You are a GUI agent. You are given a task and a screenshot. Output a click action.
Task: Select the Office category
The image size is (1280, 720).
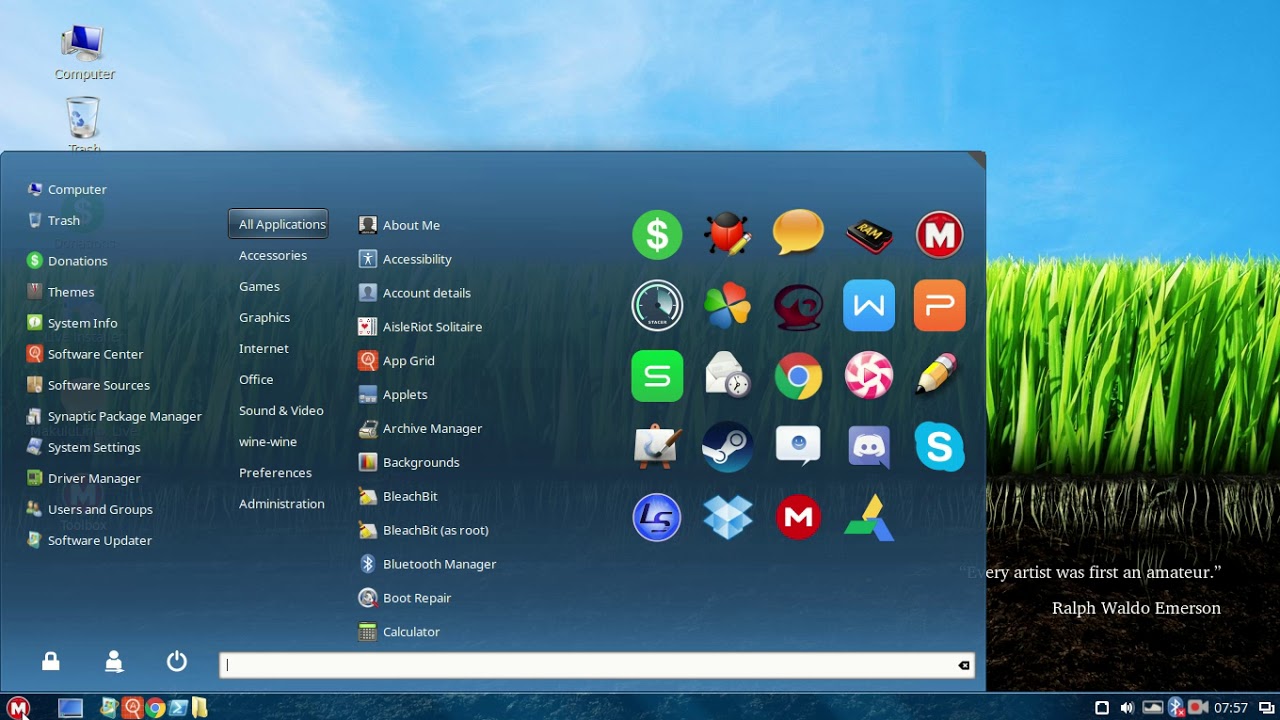(256, 379)
